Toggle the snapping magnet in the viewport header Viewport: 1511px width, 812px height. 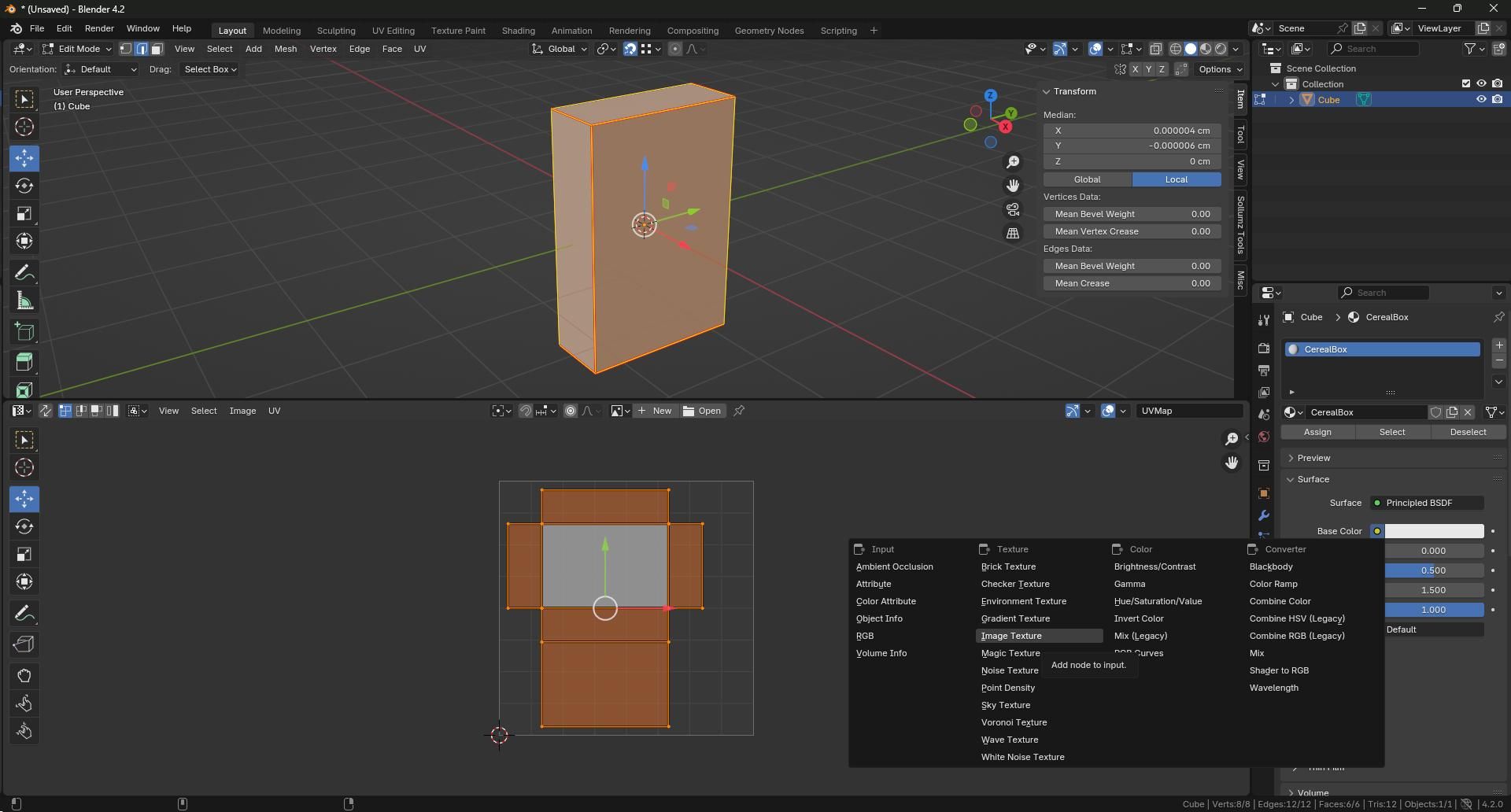tap(630, 49)
